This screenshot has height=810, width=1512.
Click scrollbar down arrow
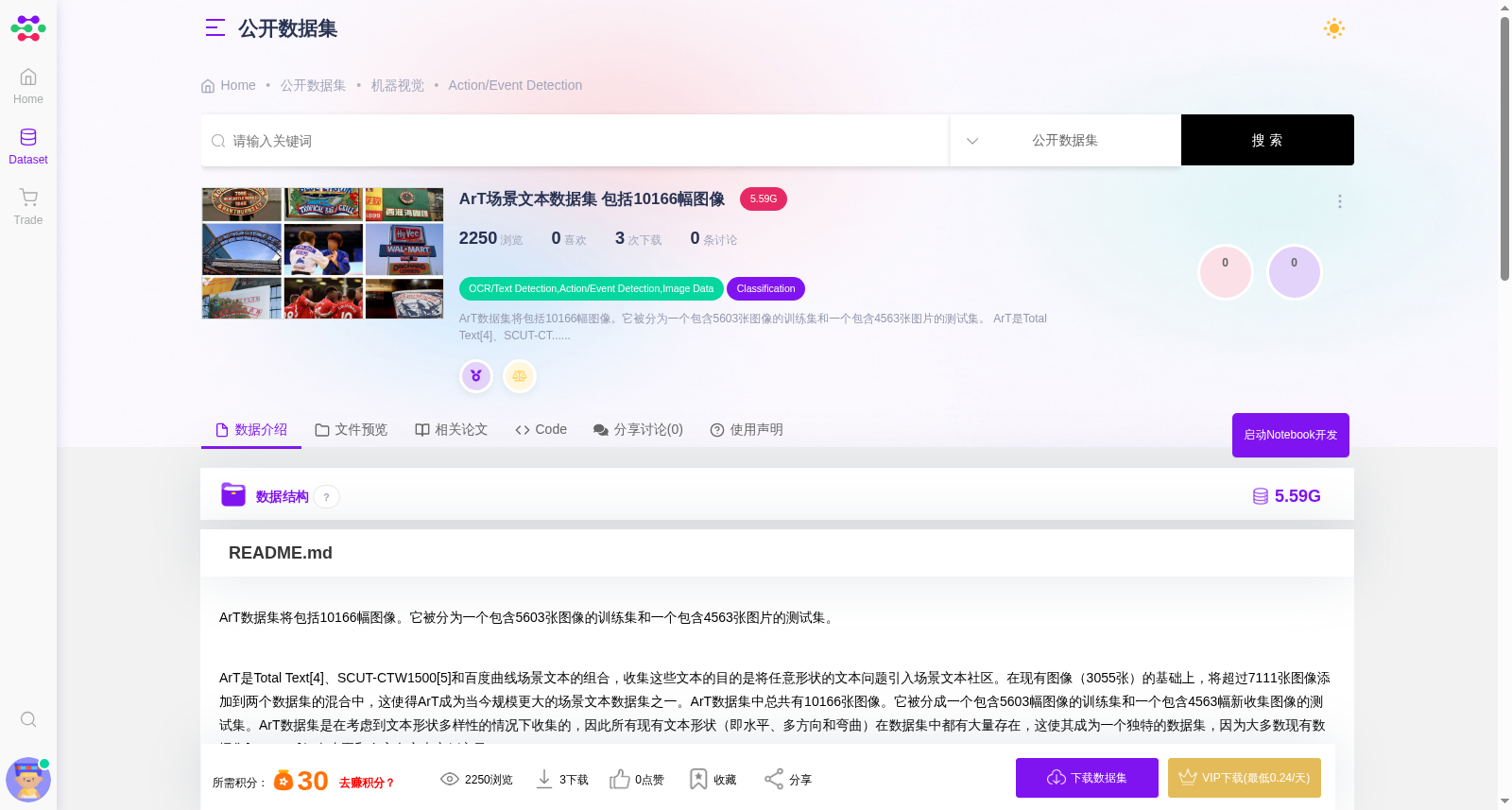[x=1504, y=801]
